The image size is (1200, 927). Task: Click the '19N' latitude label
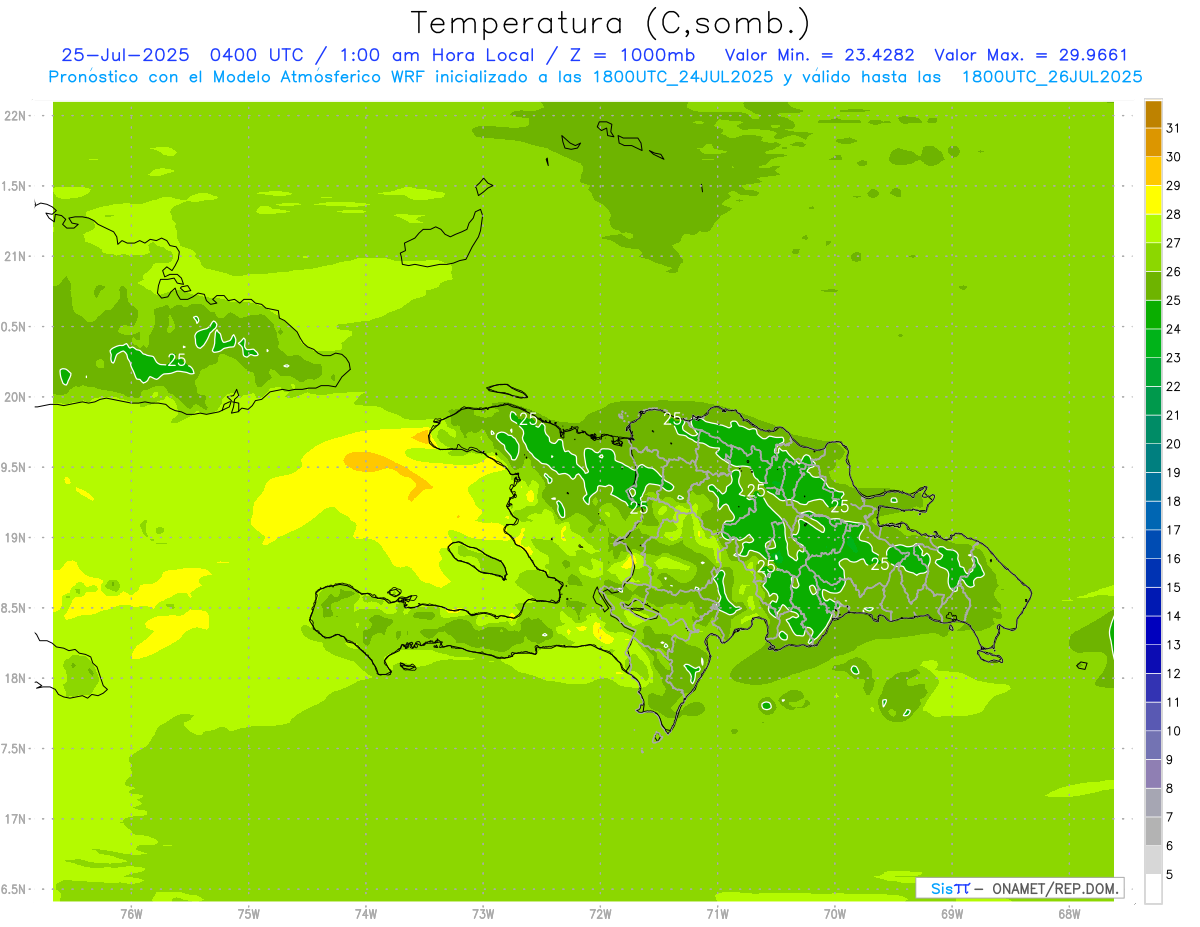point(16,538)
